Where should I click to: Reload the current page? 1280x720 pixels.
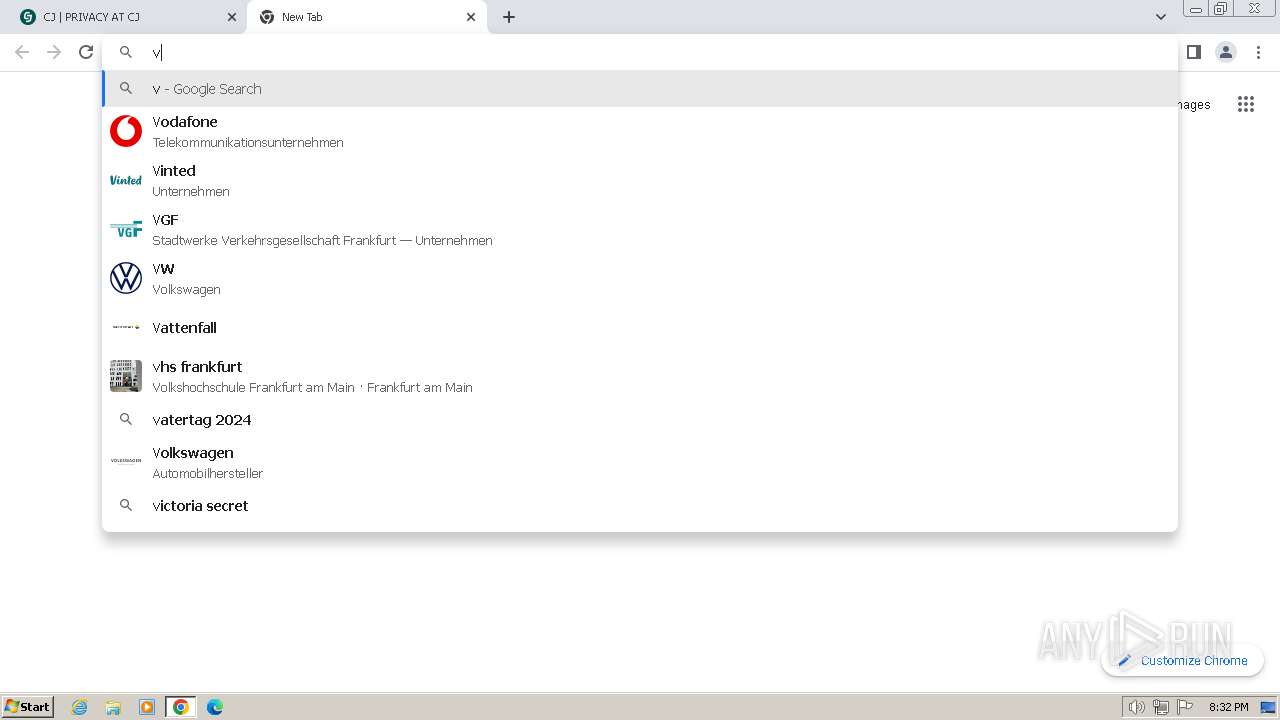(86, 52)
